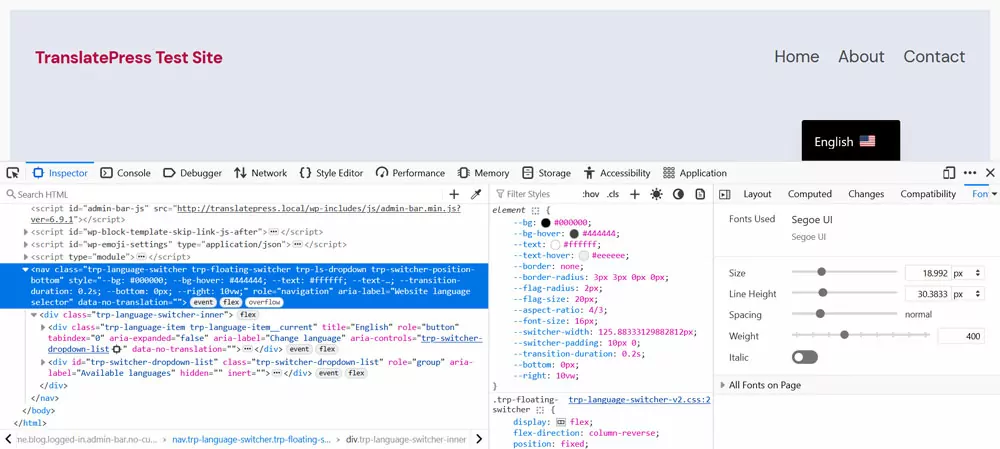The image size is (1000, 449).
Task: Open the English language switcher on page
Action: coord(851,141)
